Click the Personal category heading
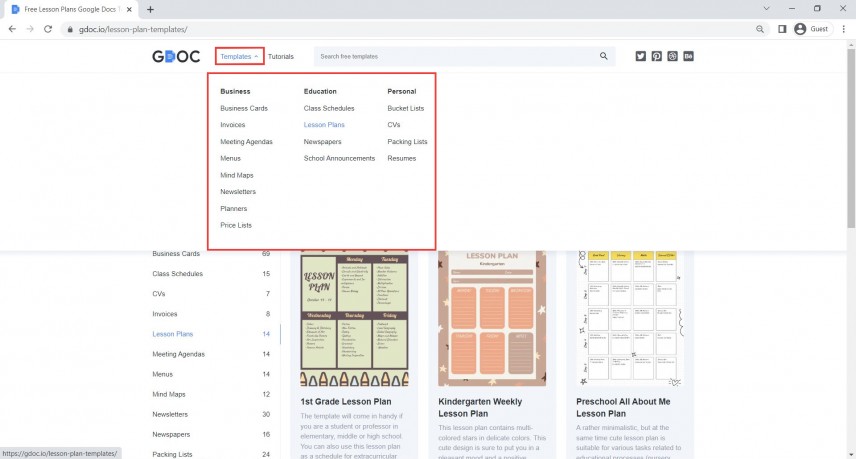Image resolution: width=856 pixels, height=459 pixels. (402, 91)
